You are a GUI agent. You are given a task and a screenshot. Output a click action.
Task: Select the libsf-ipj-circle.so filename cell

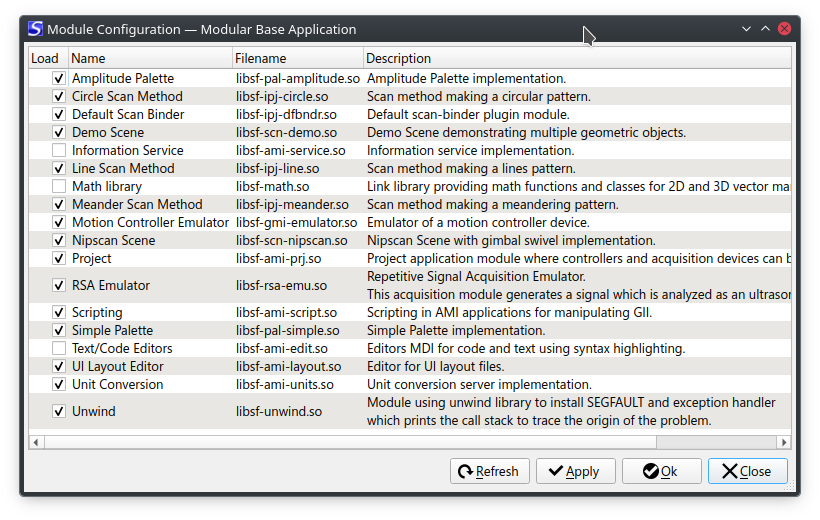pos(298,96)
